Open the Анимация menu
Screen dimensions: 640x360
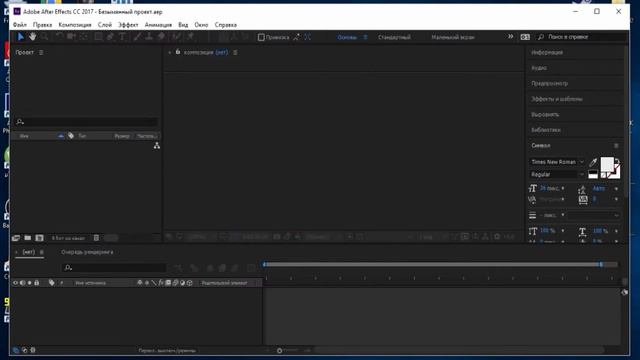[x=158, y=25]
